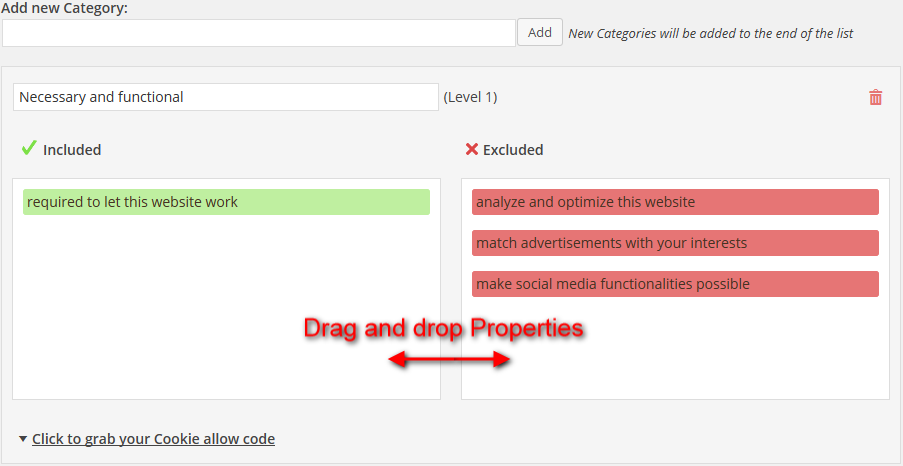Click the 'Drag and drop Properties' red text

coord(443,328)
